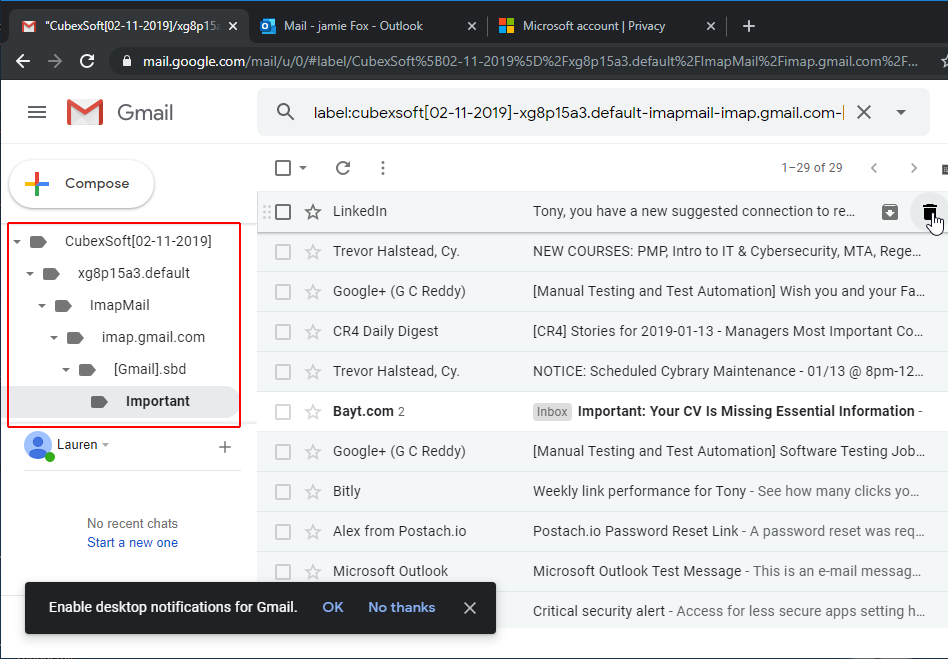948x659 pixels.
Task: Click the browser Forward arrow
Action: pyautogui.click(x=55, y=61)
